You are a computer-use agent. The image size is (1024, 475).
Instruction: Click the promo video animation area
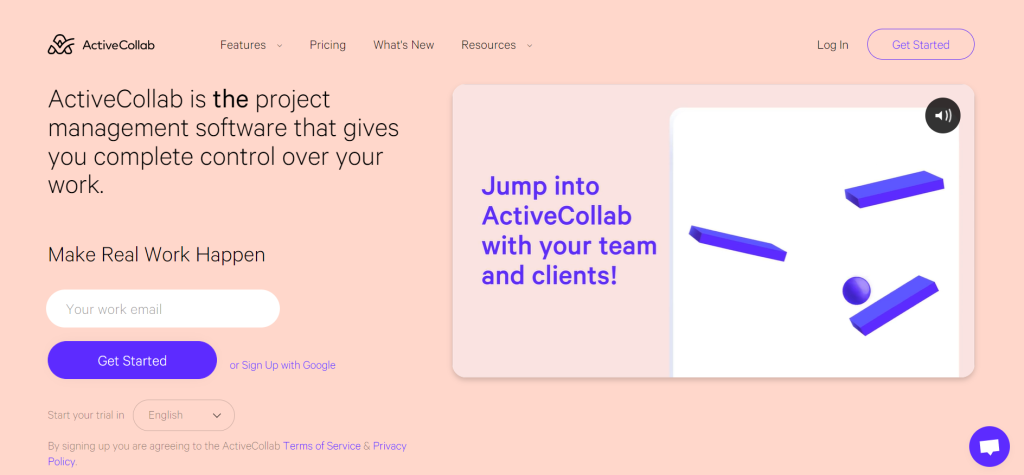pyautogui.click(x=713, y=231)
